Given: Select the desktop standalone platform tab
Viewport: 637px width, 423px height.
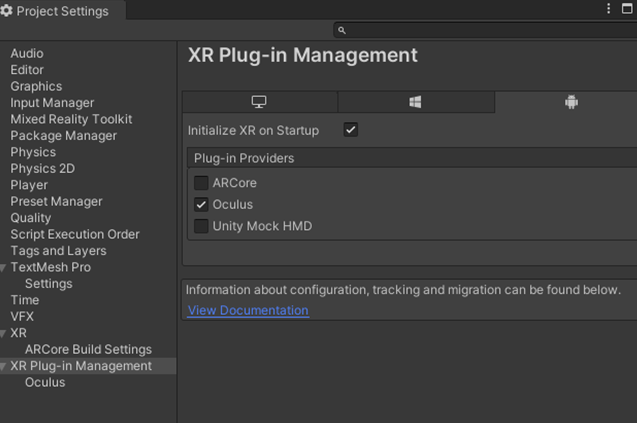Looking at the screenshot, I should click(x=259, y=102).
